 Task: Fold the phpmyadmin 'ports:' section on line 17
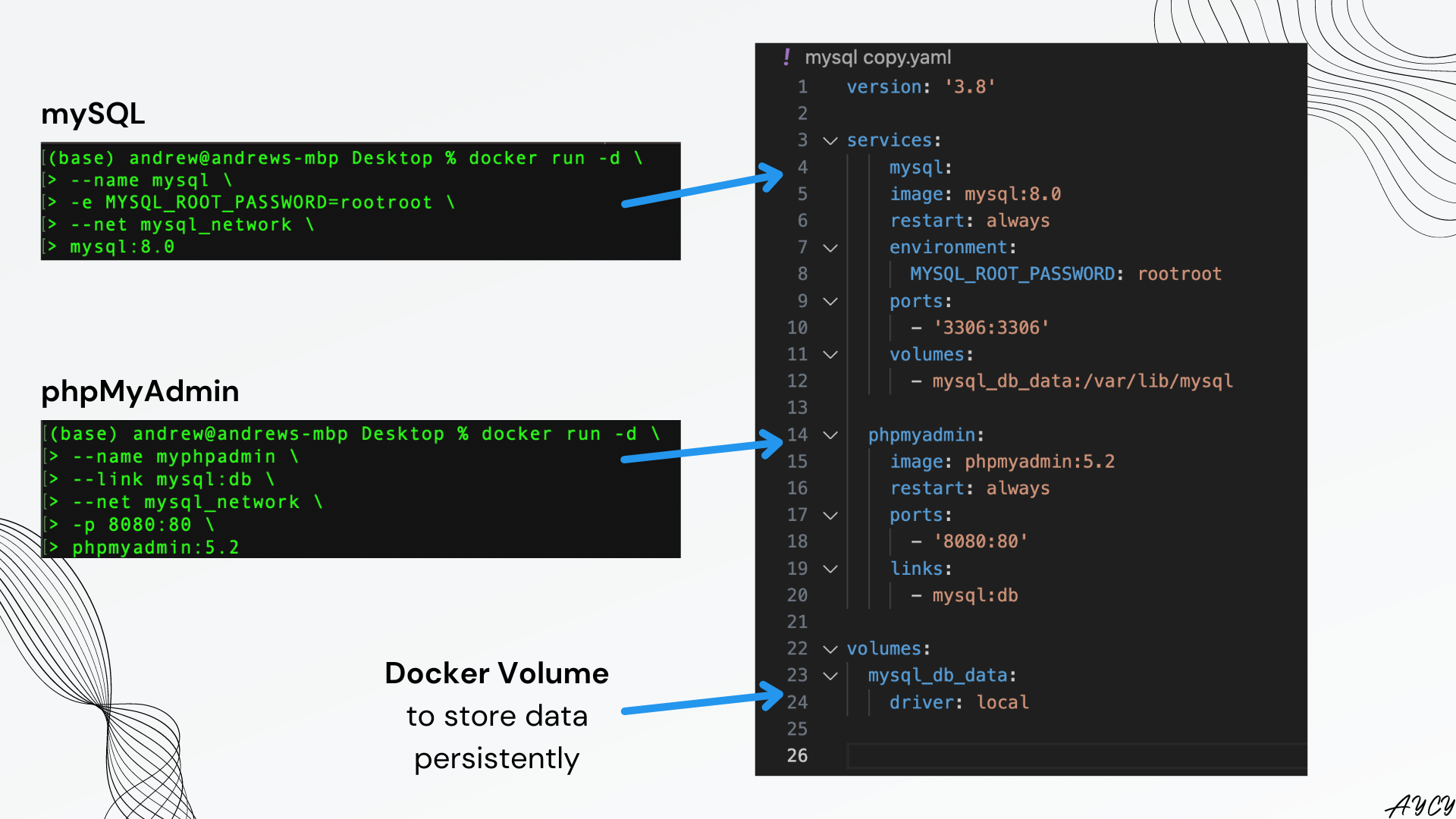(830, 516)
